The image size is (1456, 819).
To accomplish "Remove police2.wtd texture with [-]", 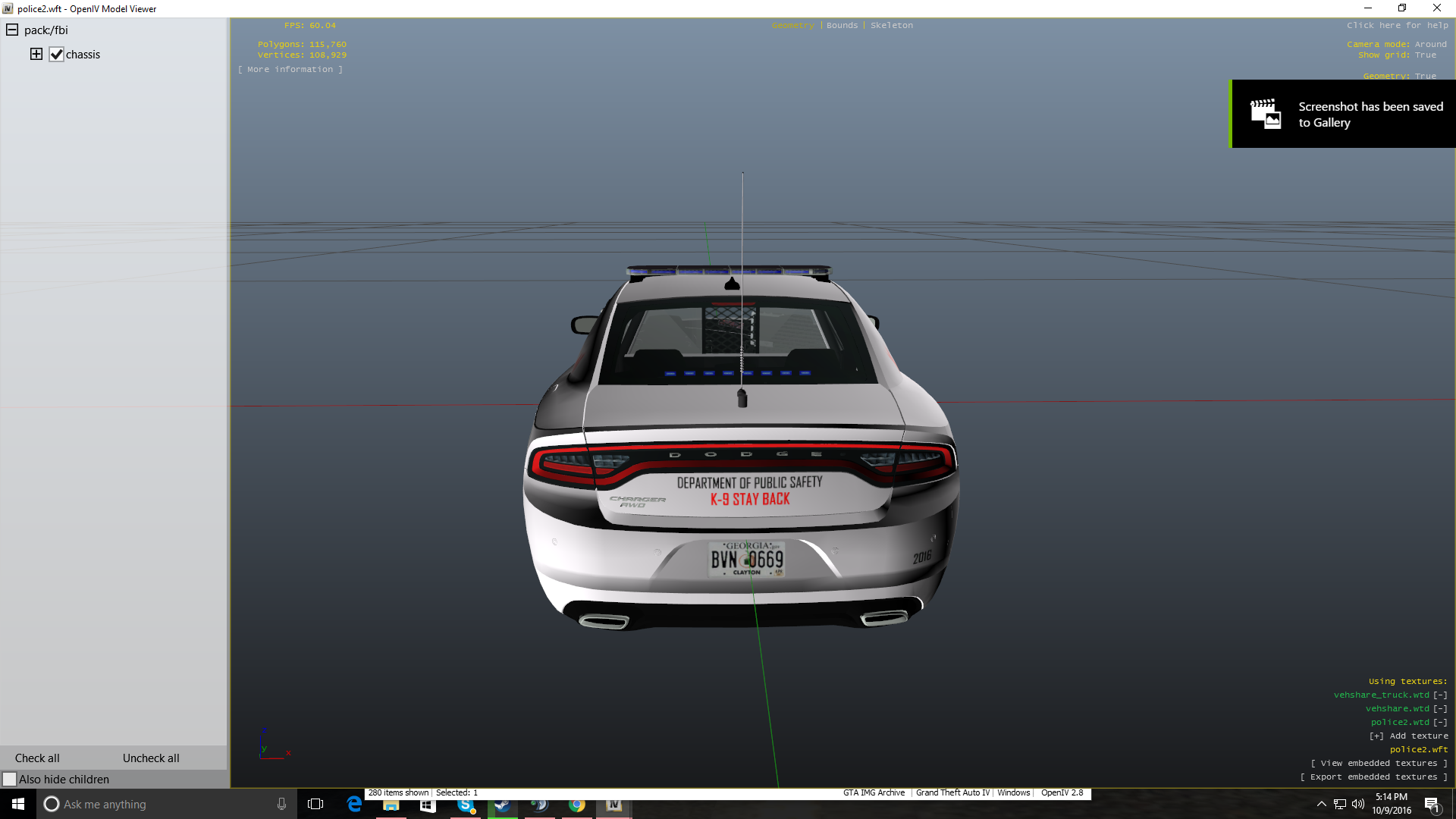I will 1439,722.
